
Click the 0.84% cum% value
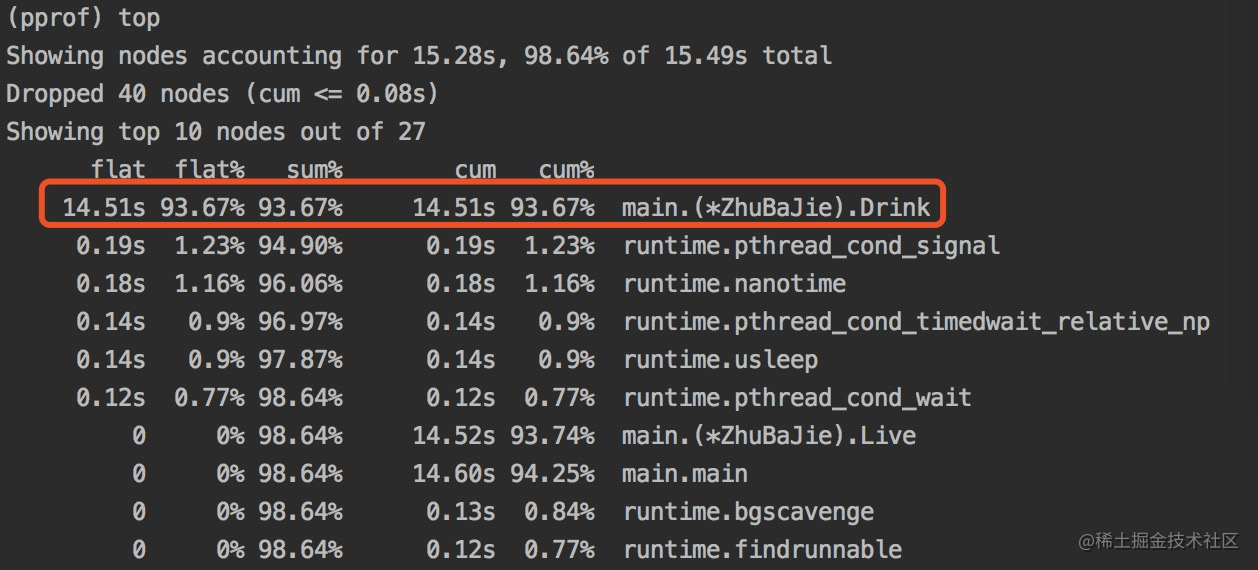coord(559,512)
